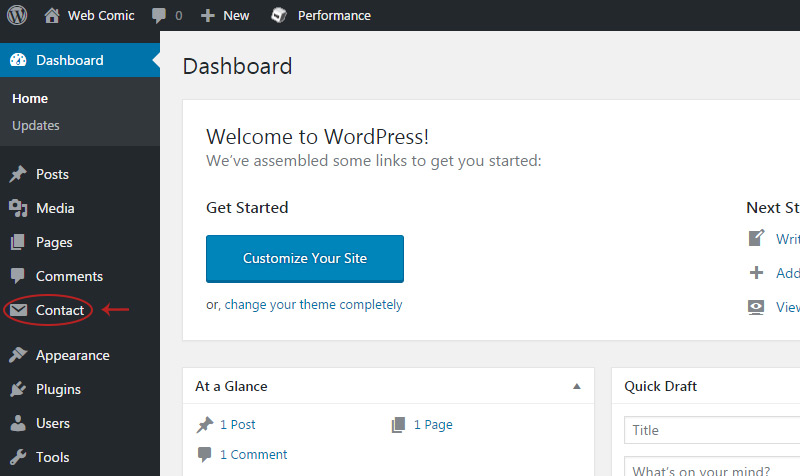Click the Contact envelope icon
800x476 pixels.
coord(18,310)
